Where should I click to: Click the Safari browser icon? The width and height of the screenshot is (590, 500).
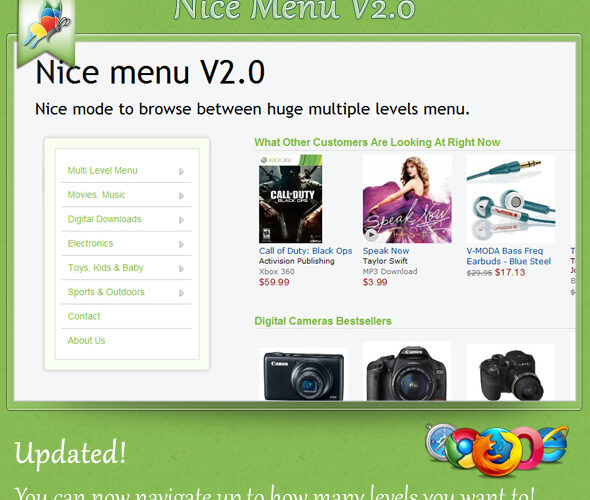click(x=440, y=441)
